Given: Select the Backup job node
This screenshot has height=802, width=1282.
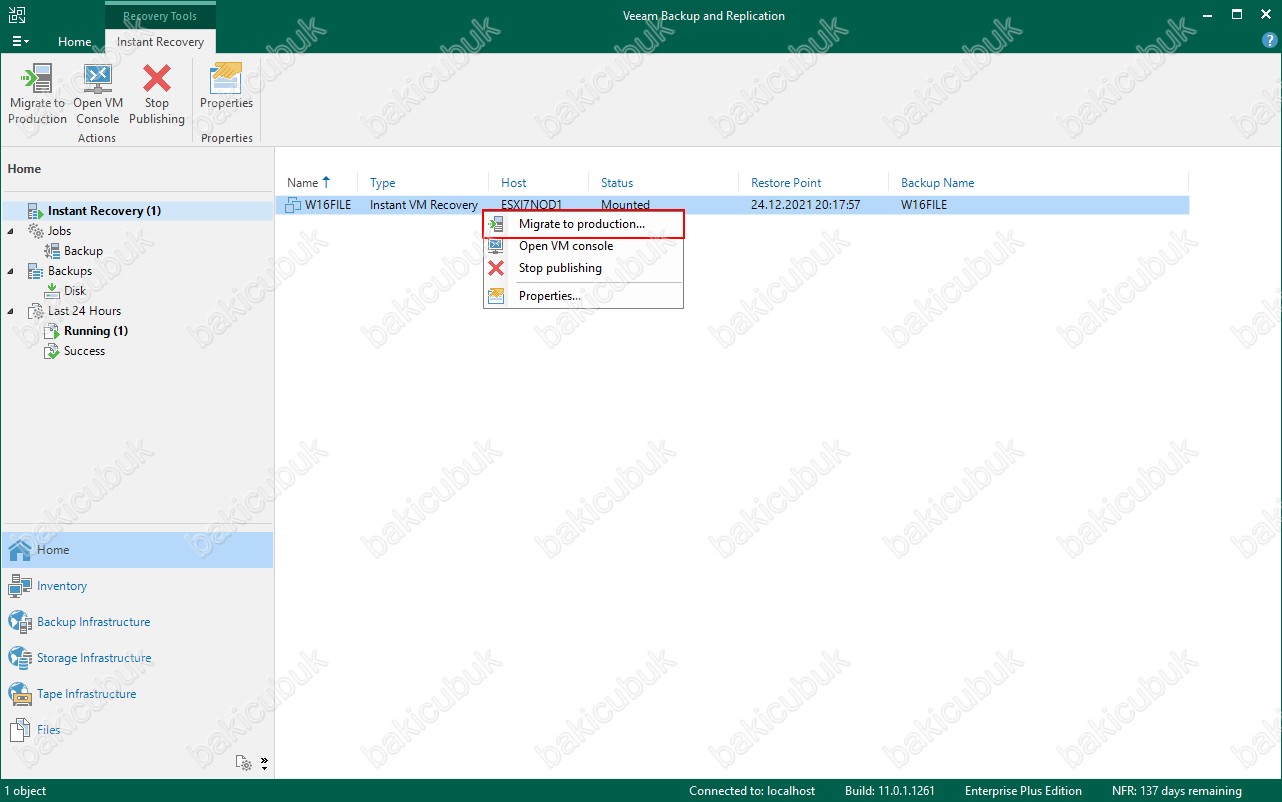Looking at the screenshot, I should pos(83,251).
